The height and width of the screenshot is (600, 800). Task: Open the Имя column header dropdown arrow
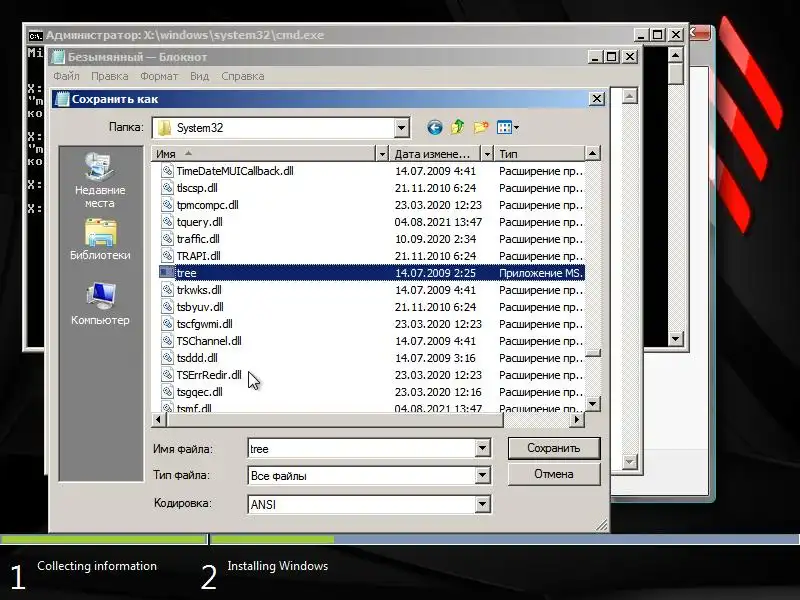tap(382, 154)
